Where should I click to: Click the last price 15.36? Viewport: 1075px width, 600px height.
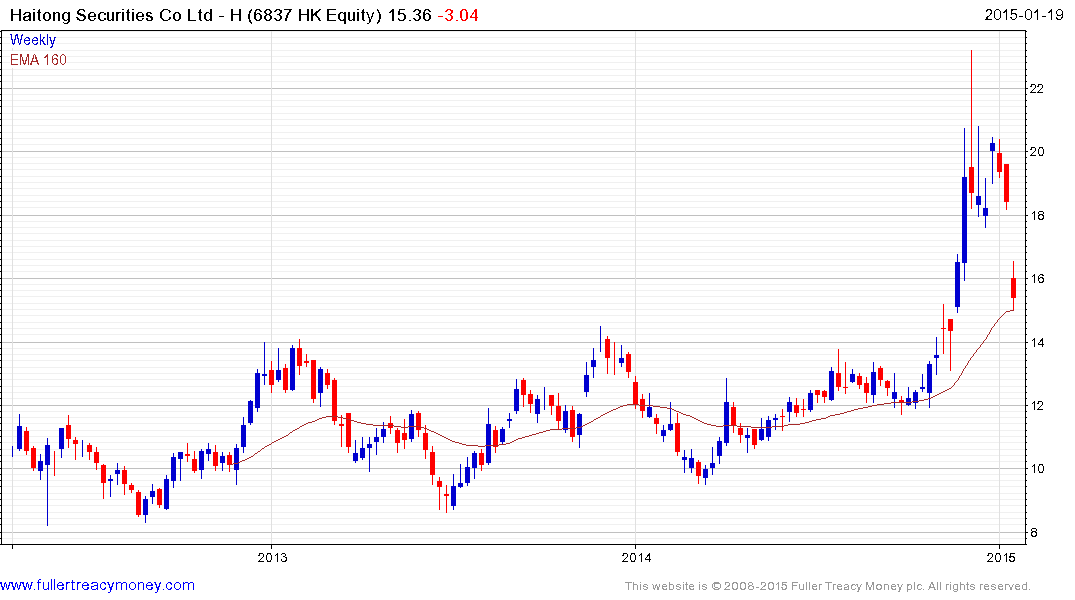[x=409, y=15]
